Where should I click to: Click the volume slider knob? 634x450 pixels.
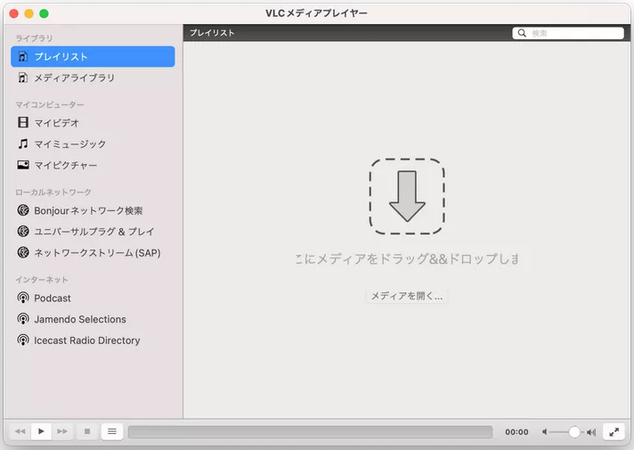click(x=574, y=432)
